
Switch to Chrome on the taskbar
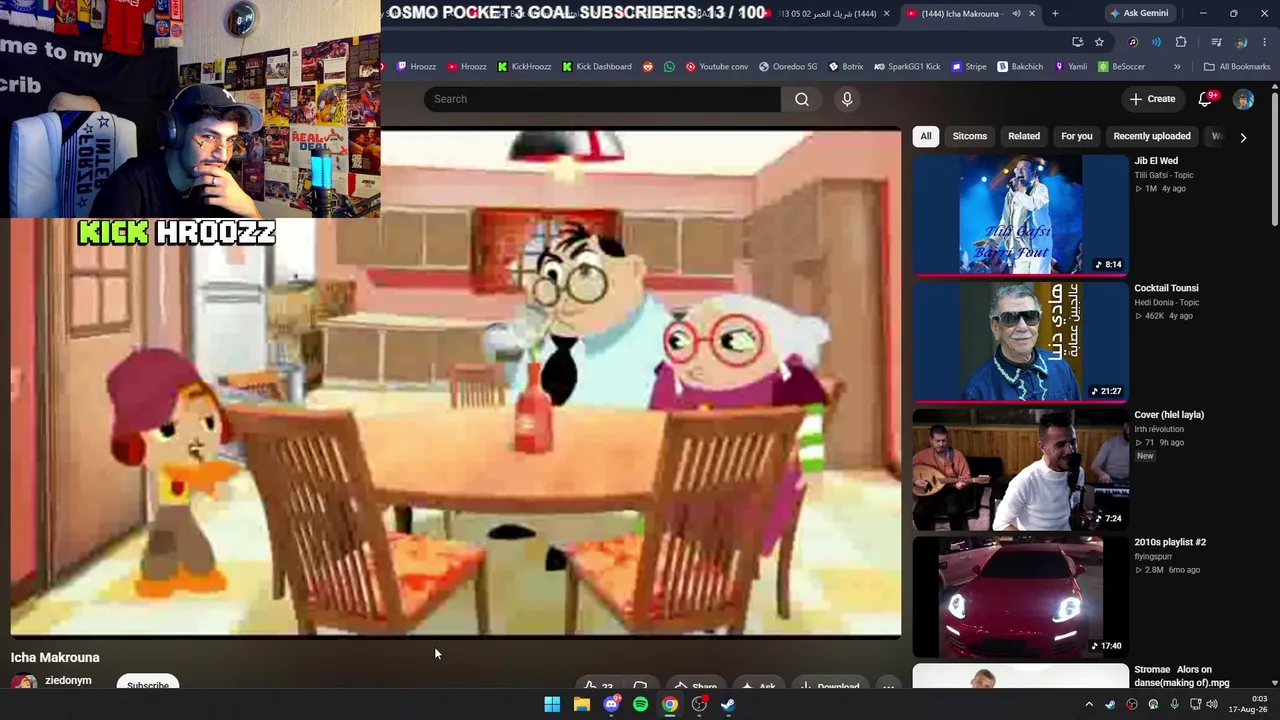coord(670,704)
